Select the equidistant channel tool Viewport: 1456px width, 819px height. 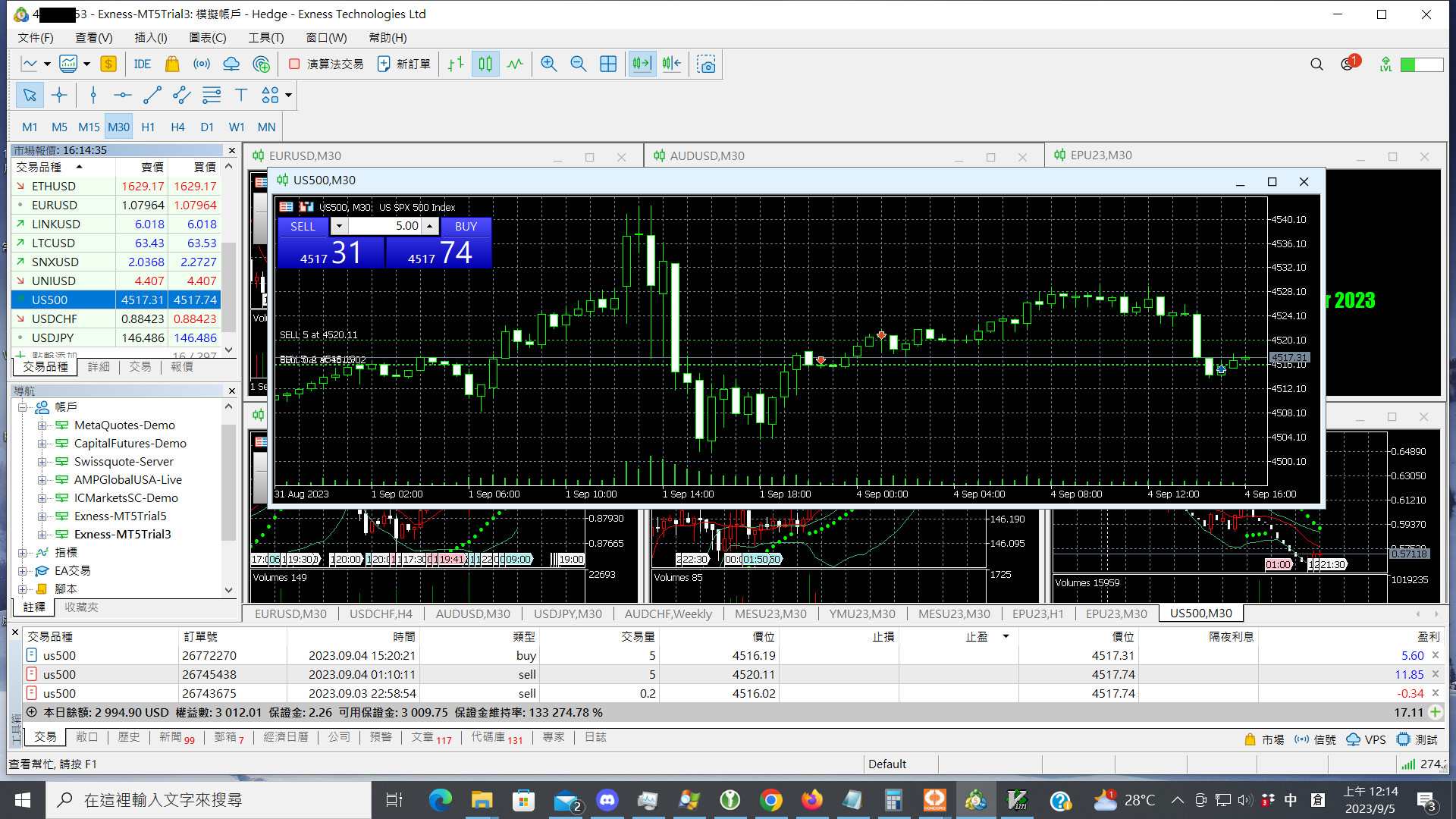point(181,95)
